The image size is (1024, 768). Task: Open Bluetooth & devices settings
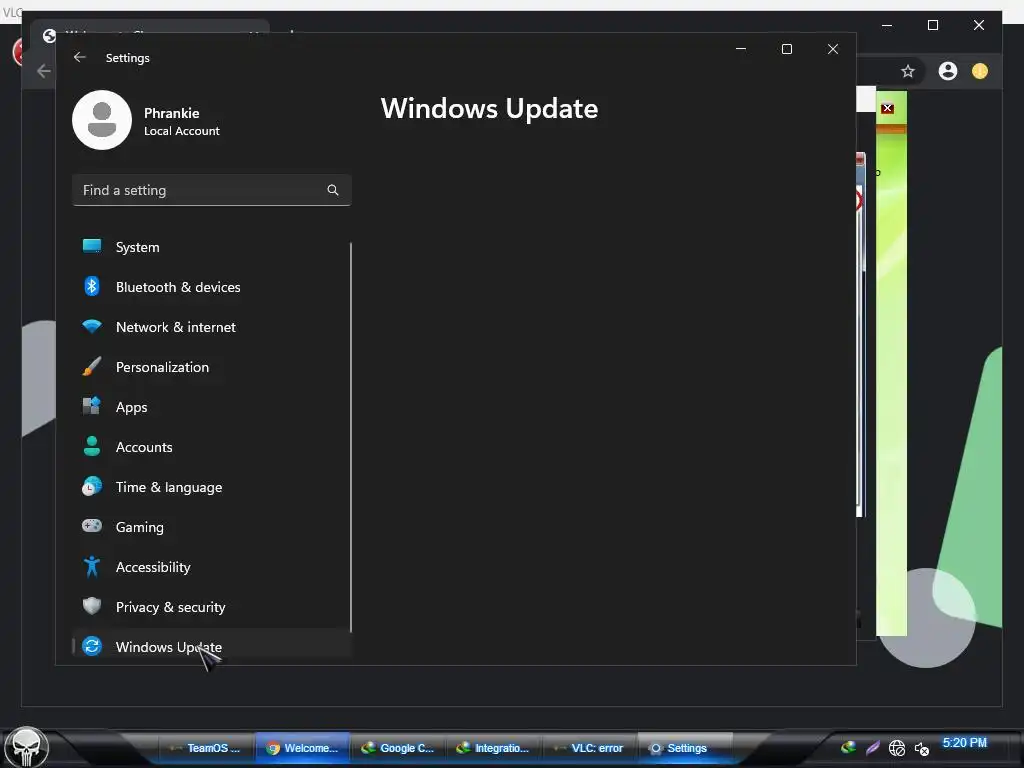tap(211, 287)
